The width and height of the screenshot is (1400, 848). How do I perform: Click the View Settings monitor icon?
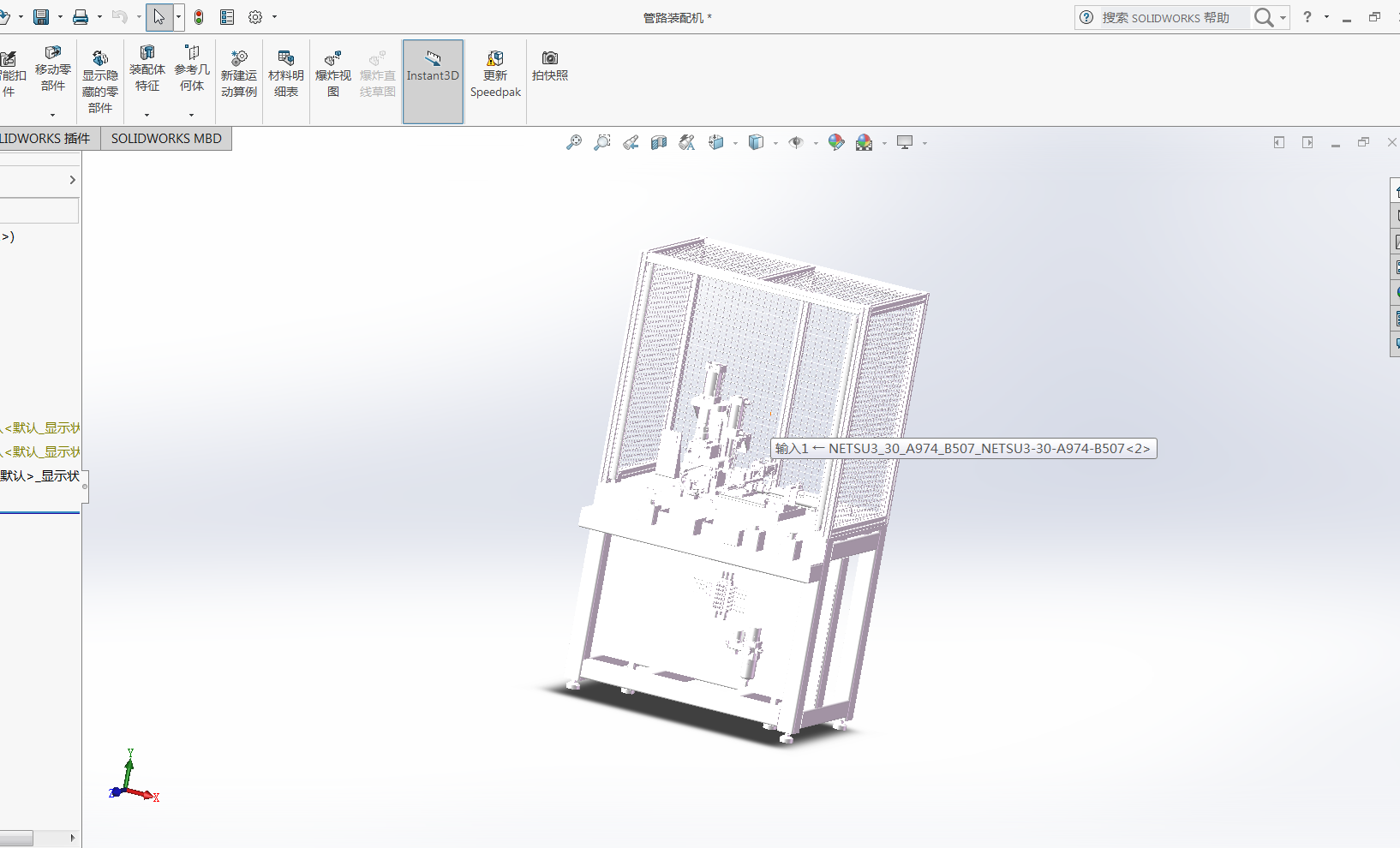905,142
